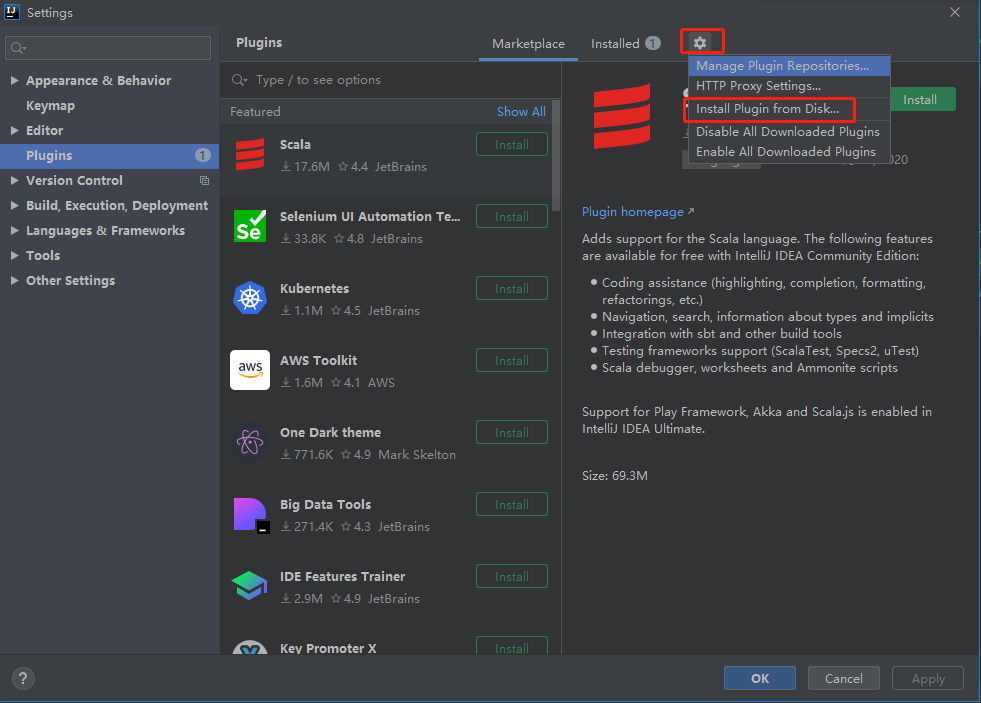This screenshot has width=981, height=703.
Task: Choose Install Plugin from Disk option
Action: click(768, 109)
